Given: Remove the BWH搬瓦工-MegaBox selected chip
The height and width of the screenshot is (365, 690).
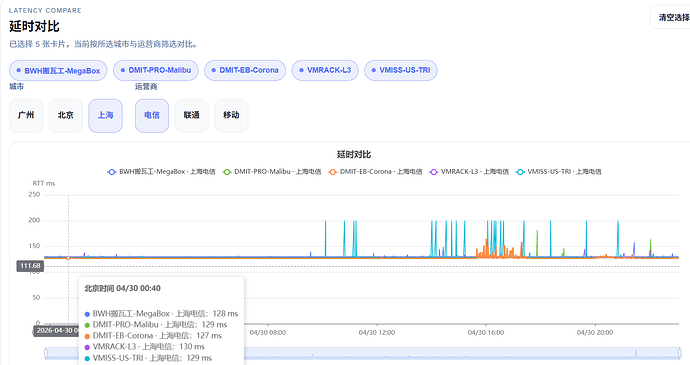Looking at the screenshot, I should pyautogui.click(x=58, y=70).
